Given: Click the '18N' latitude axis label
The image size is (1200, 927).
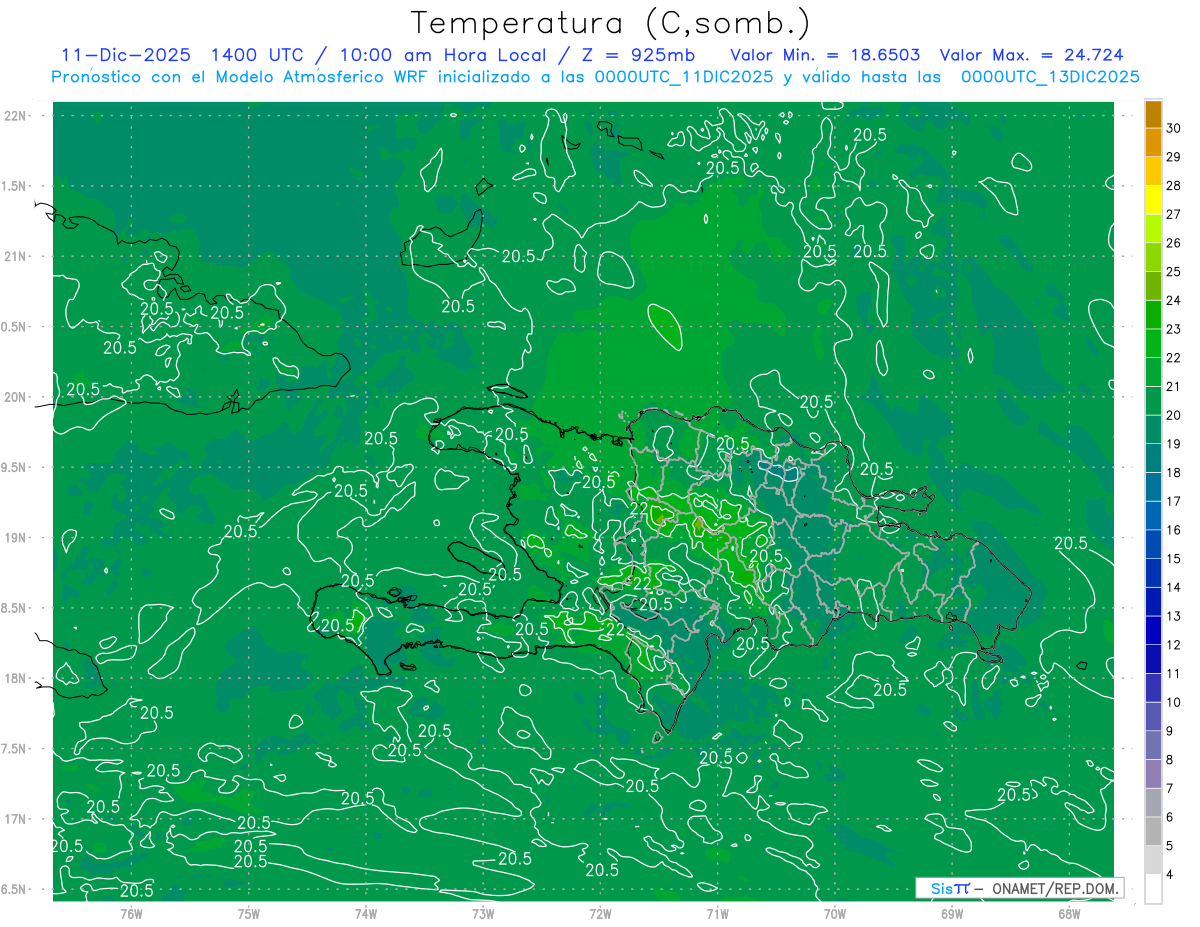Looking at the screenshot, I should (16, 678).
